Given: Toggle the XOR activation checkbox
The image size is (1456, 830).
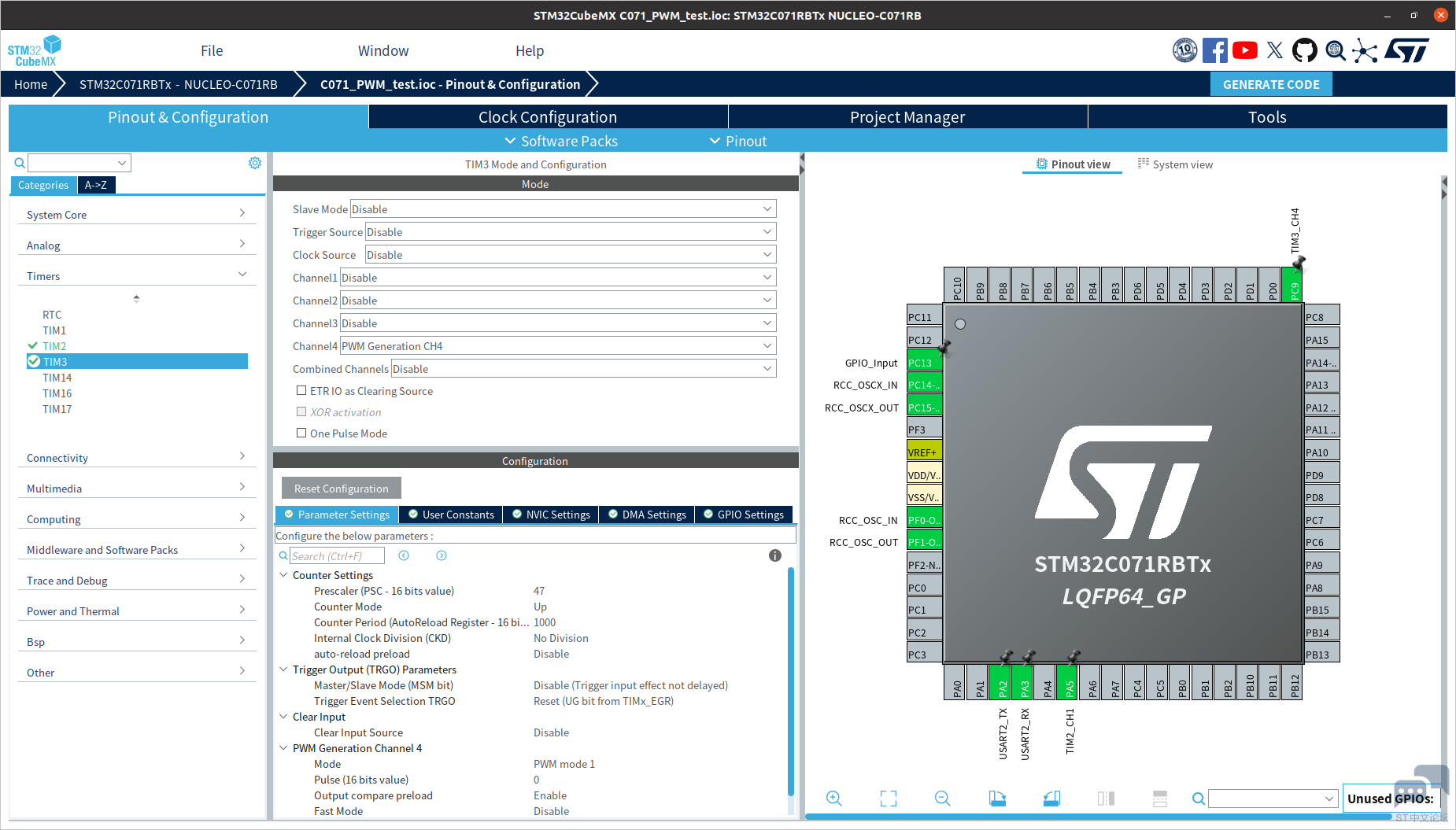Looking at the screenshot, I should [301, 411].
